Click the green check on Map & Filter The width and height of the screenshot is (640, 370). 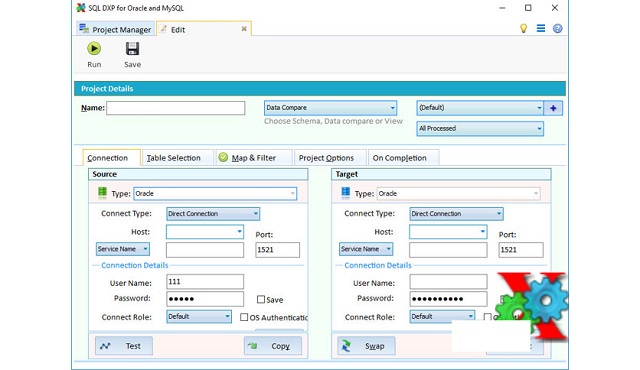pos(223,157)
